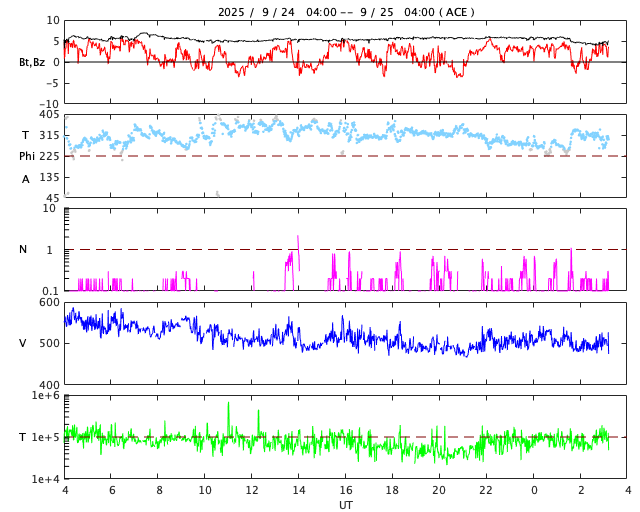Screen dimensions: 640x512
Task: Click the tall green temperature spike near 11 UT
Action: point(228,405)
